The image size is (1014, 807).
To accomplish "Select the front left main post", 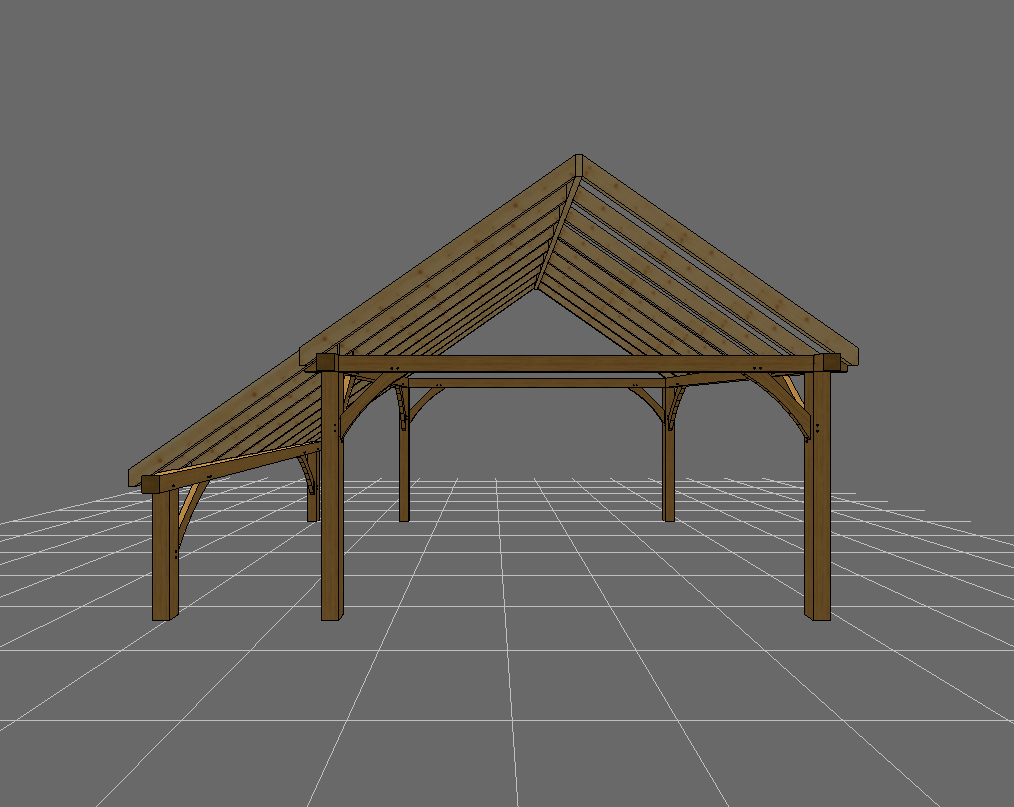I will point(331,520).
